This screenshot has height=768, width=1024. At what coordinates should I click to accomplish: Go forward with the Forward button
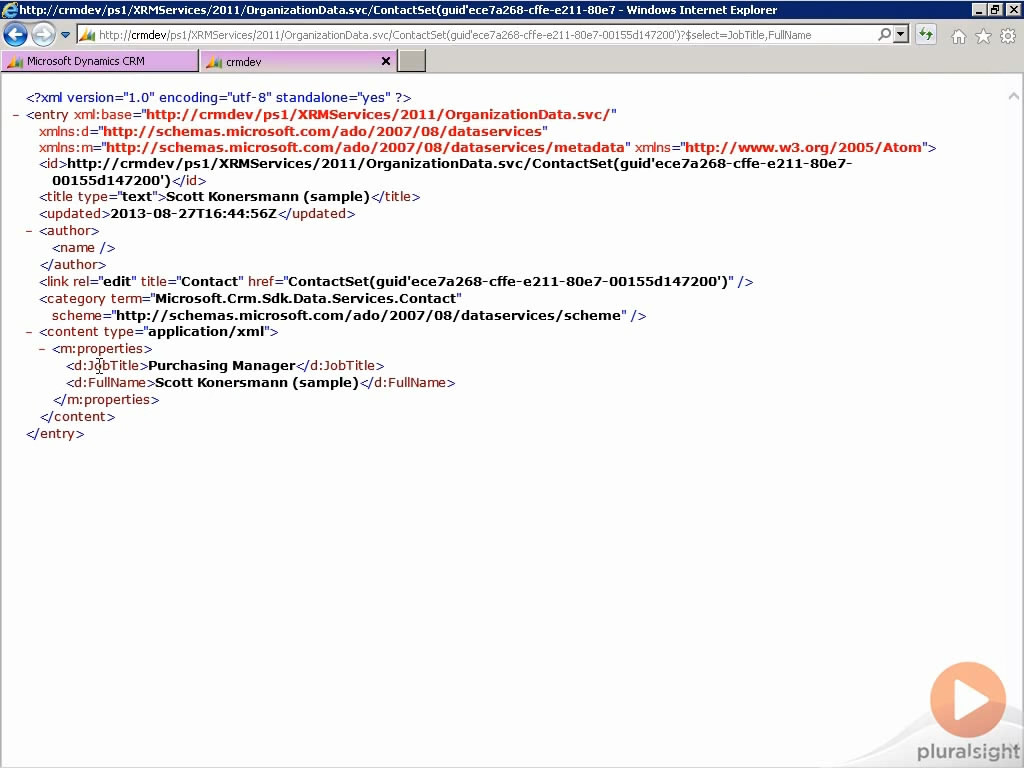point(43,35)
